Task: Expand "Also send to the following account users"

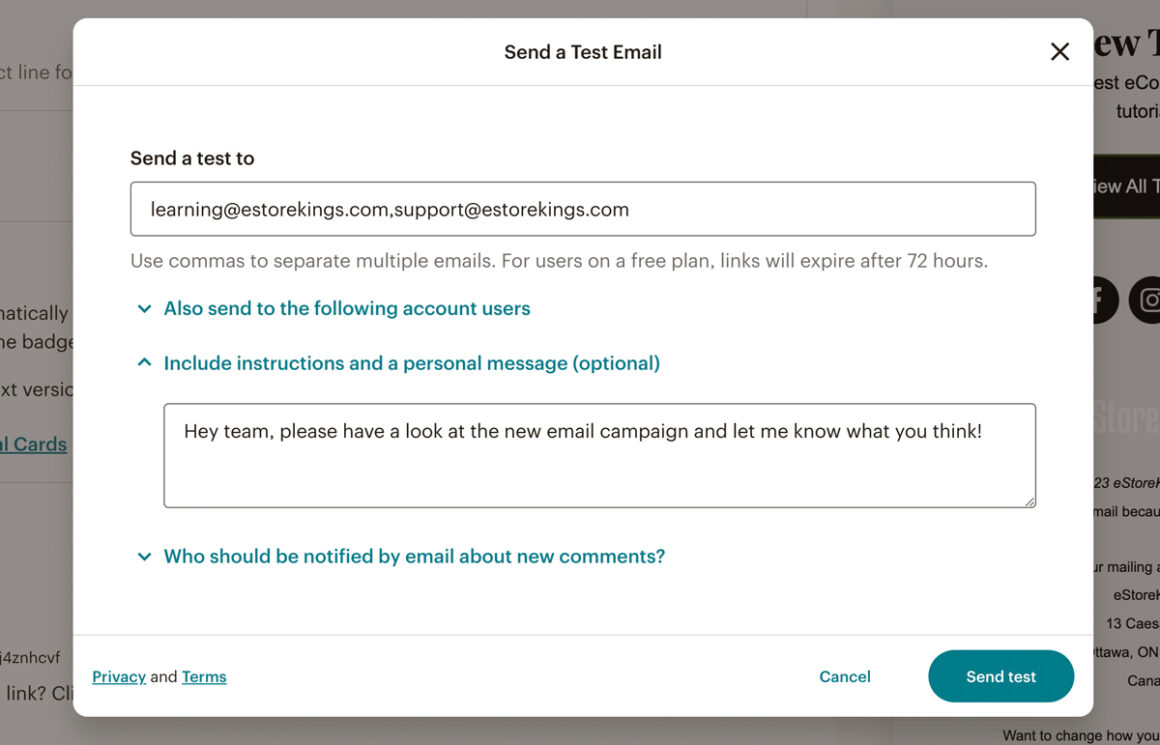Action: click(x=346, y=308)
